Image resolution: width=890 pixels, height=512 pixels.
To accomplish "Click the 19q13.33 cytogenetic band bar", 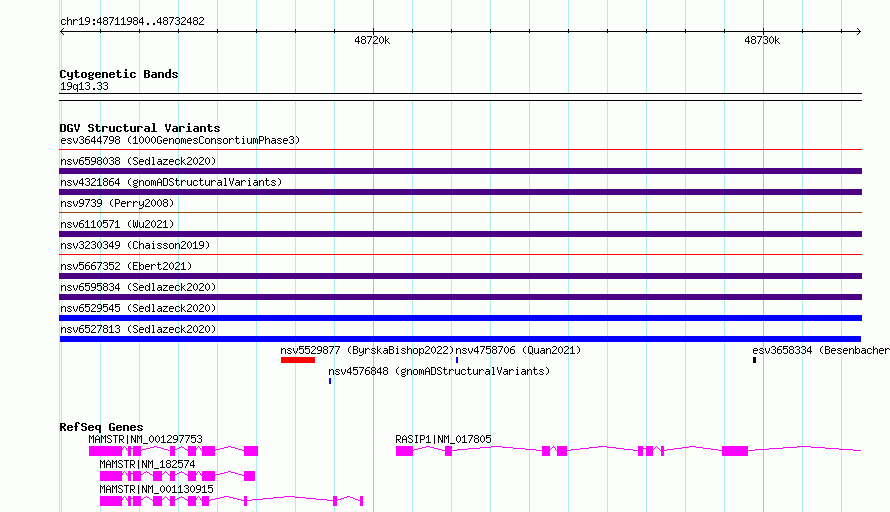I will (x=460, y=97).
